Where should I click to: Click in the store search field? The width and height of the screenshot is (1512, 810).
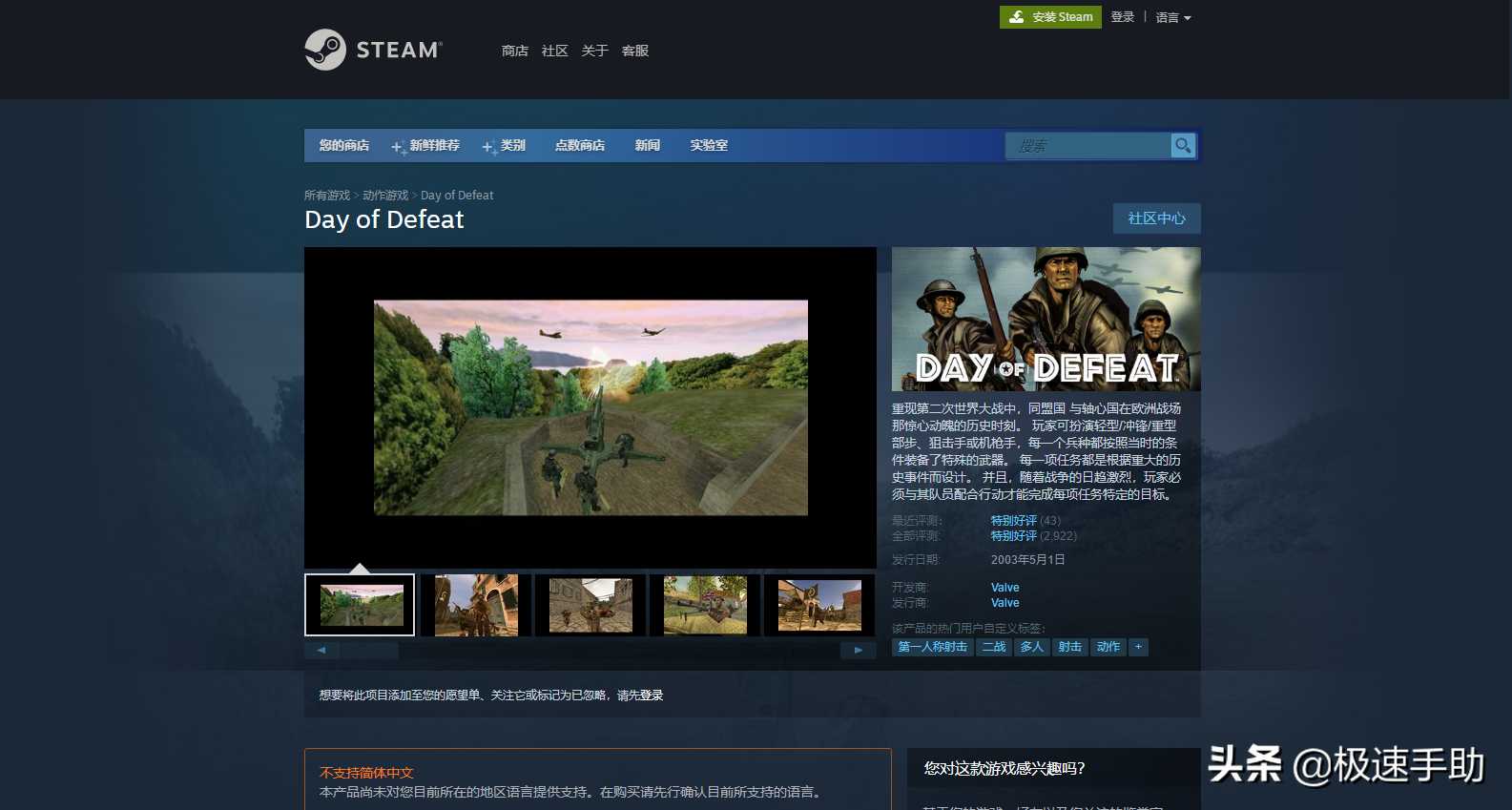click(1087, 145)
